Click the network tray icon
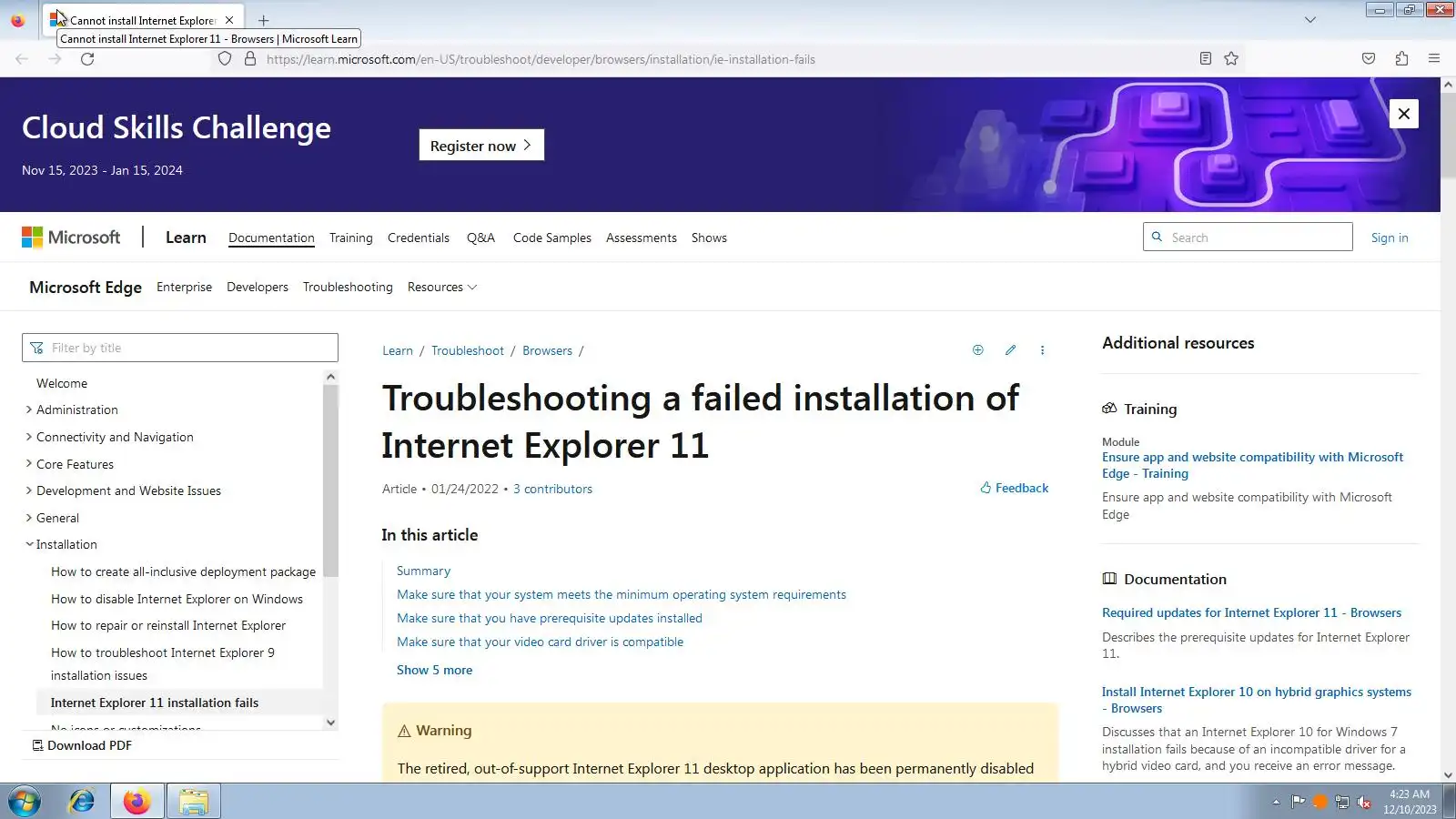 point(1342,802)
